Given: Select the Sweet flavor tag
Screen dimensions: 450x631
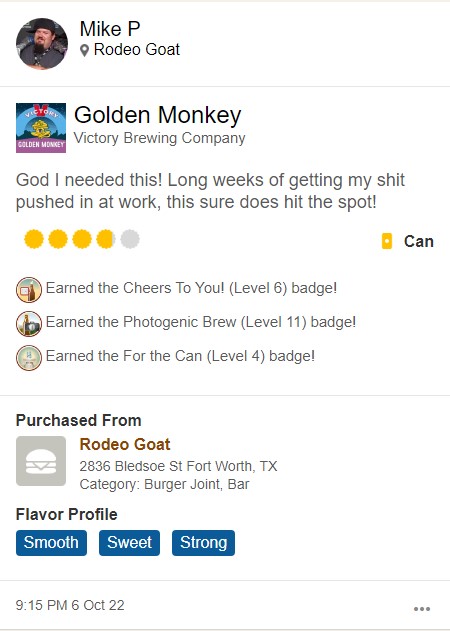Looking at the screenshot, I should pyautogui.click(x=129, y=542).
